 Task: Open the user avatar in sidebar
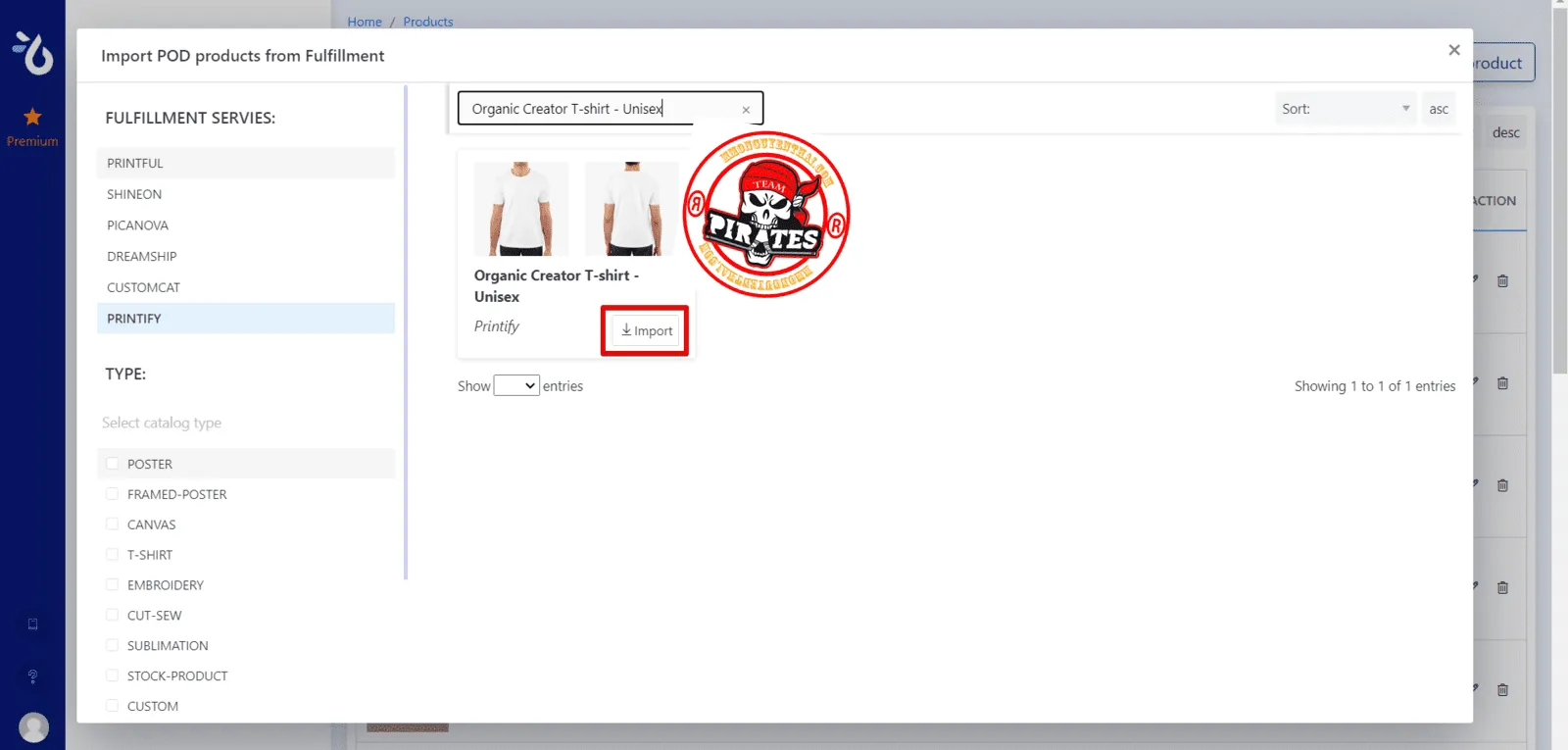click(33, 727)
